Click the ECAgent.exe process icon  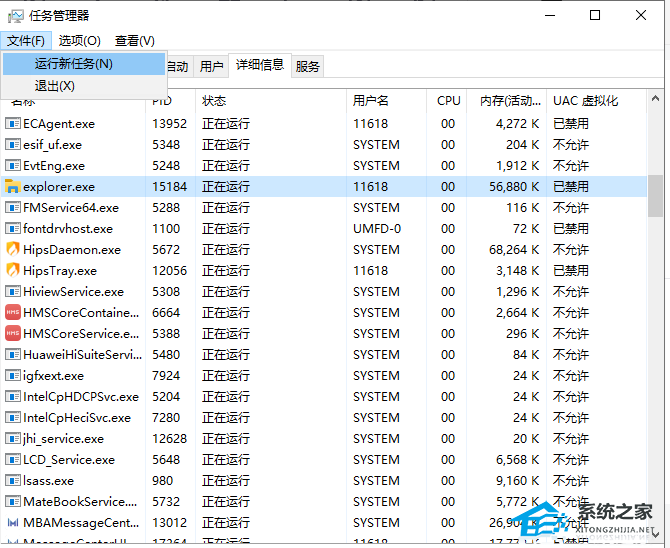click(x=13, y=124)
